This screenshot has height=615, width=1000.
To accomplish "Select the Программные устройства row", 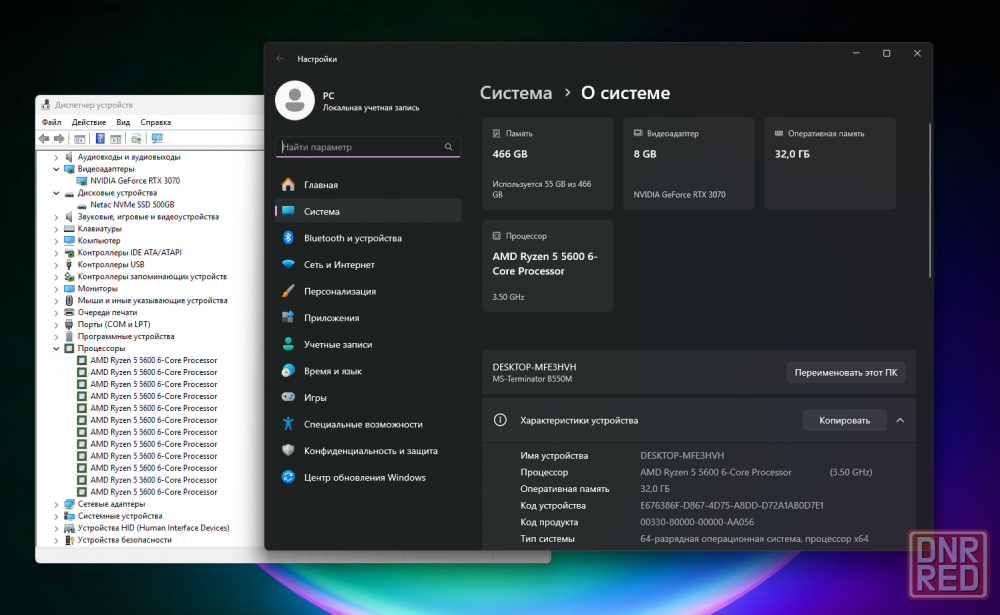I will pos(126,337).
